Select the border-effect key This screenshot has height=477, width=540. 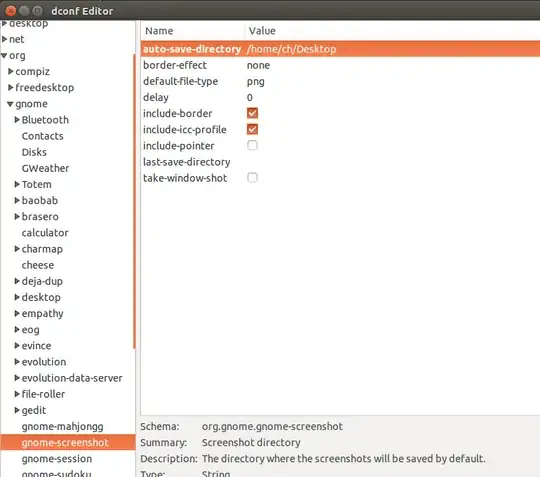[x=175, y=65]
